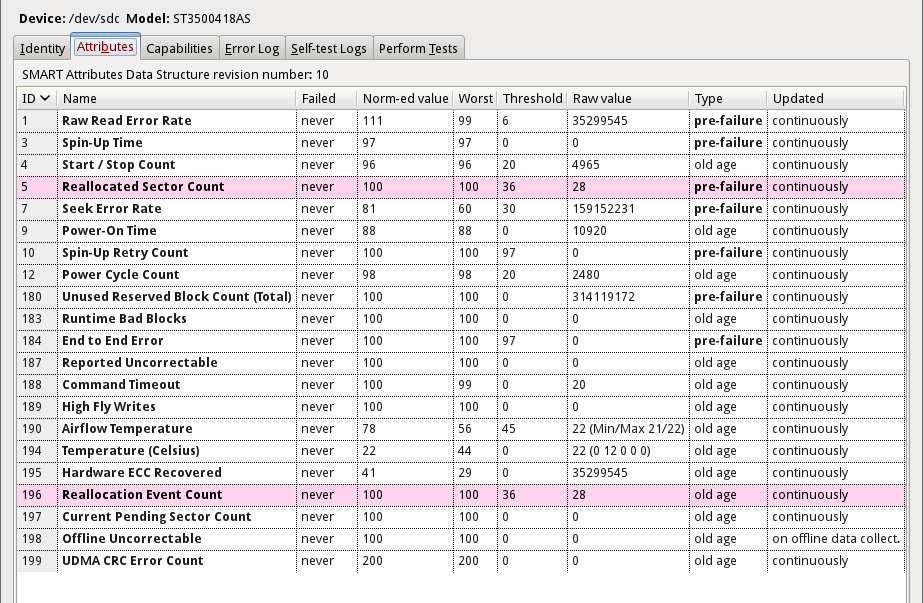Select the Reallocation Event Count row
Viewport: 923px width, 603px height.
142,495
